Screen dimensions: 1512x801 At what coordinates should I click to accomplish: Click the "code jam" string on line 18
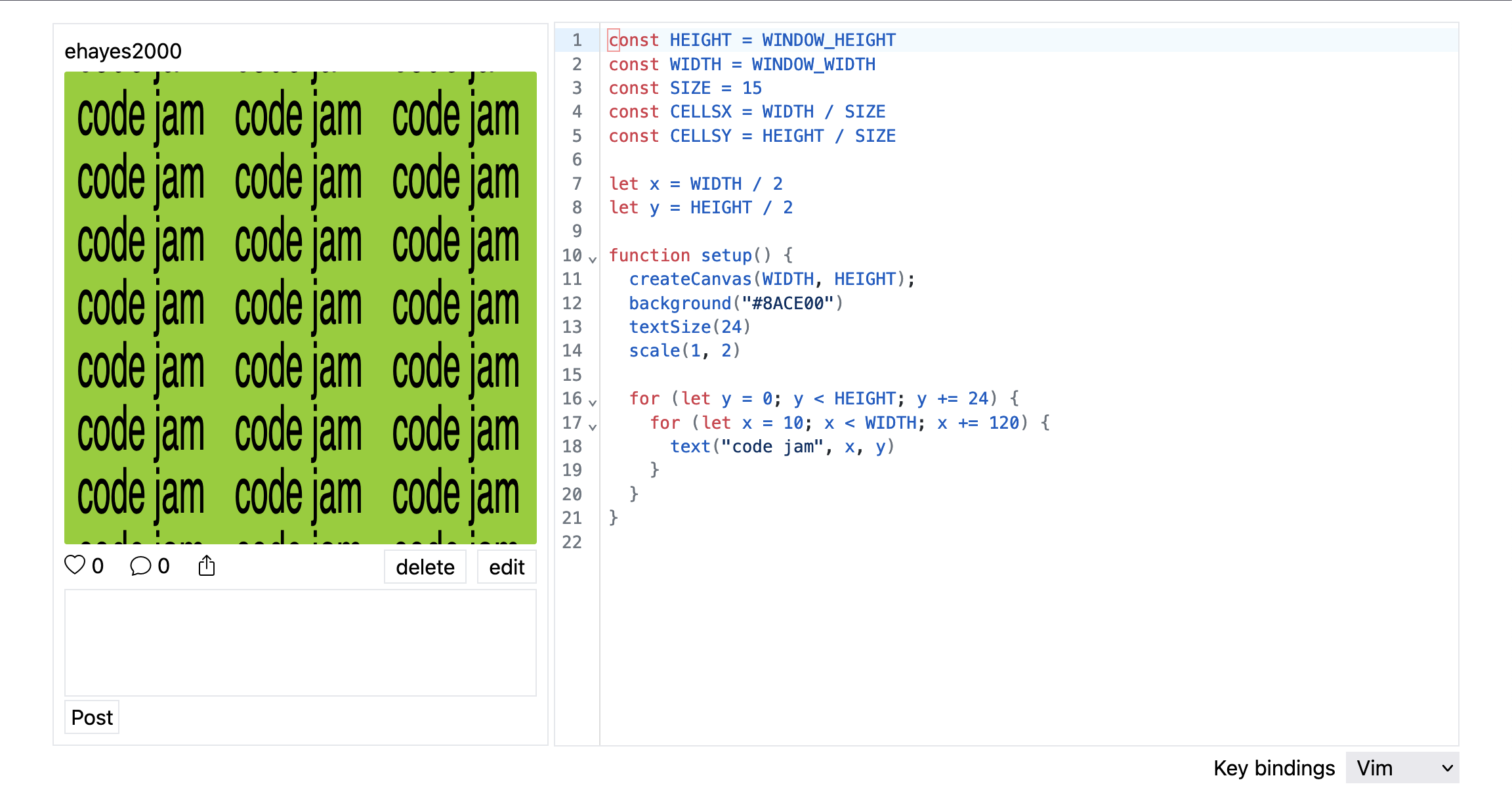[772, 446]
